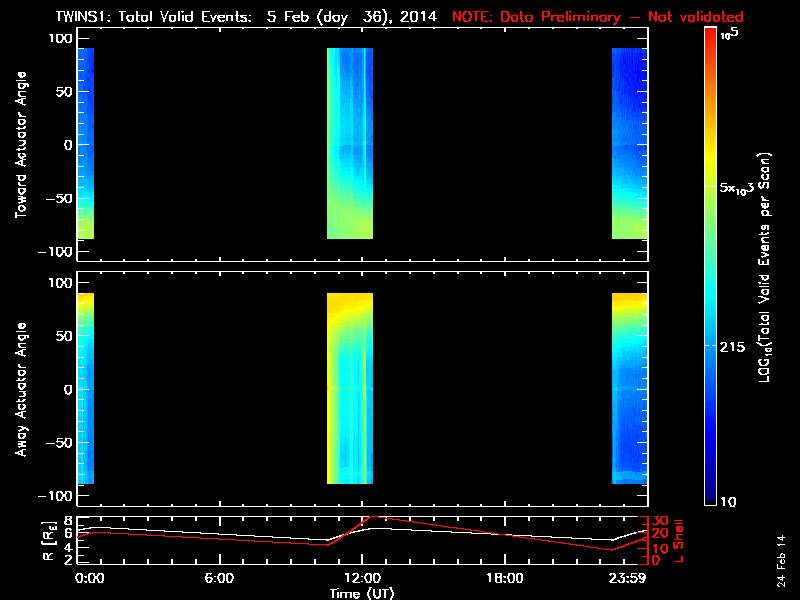
Task: Click the '6:00' time axis tick label
Action: point(218,579)
